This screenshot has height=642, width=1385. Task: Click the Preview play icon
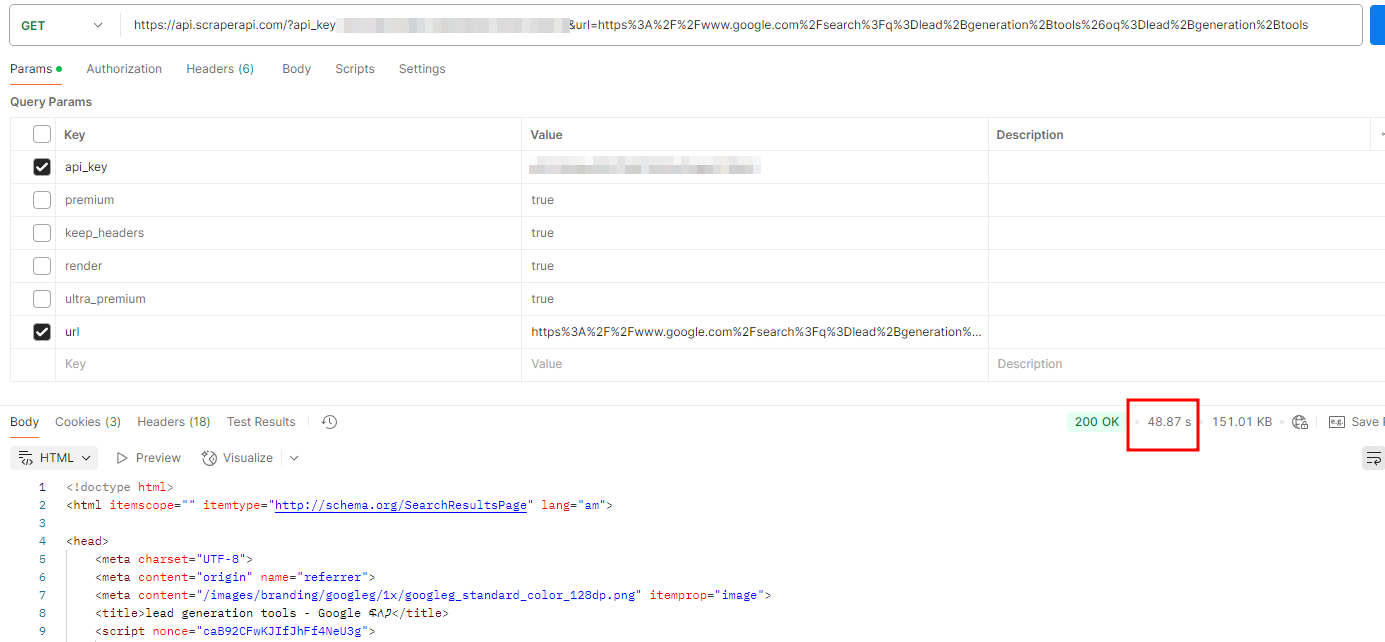click(122, 458)
